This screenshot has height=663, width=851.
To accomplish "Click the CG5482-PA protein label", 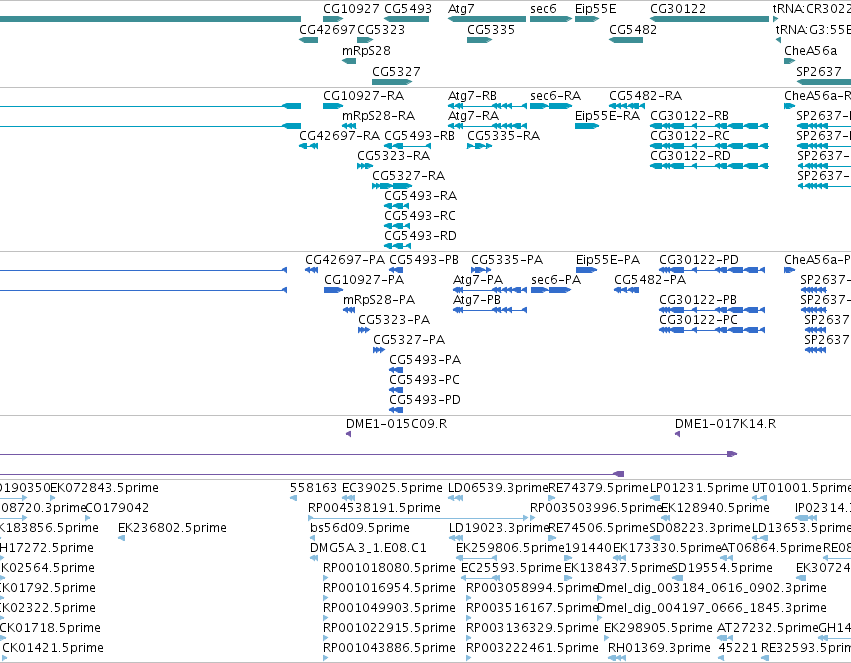I will point(650,280).
